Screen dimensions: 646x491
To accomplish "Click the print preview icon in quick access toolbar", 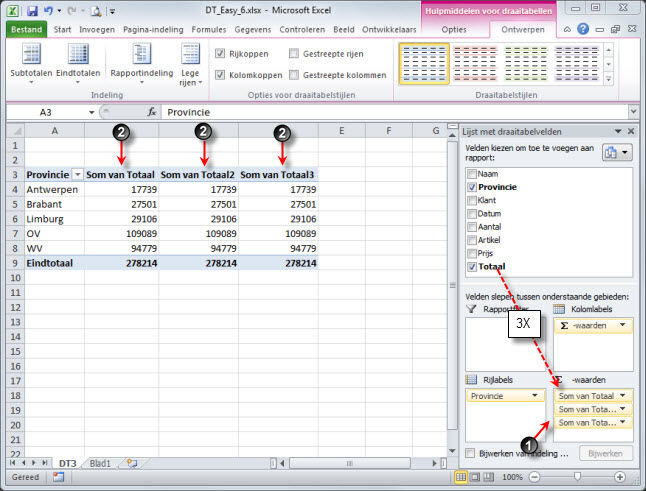I will tap(96, 11).
